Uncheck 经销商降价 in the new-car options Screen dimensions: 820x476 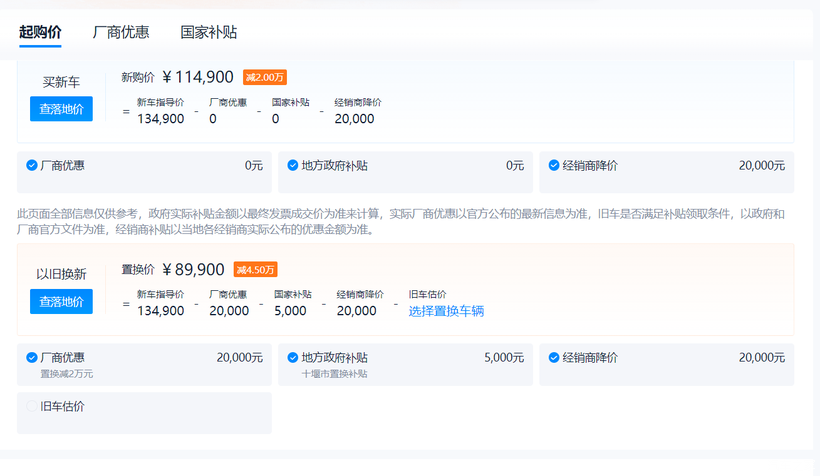(554, 165)
